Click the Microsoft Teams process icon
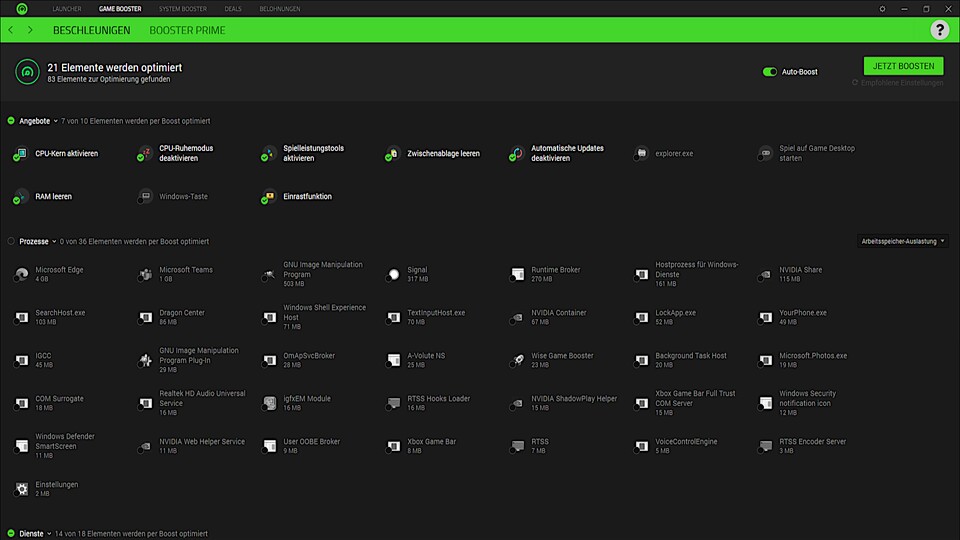This screenshot has height=540, width=960. point(145,274)
